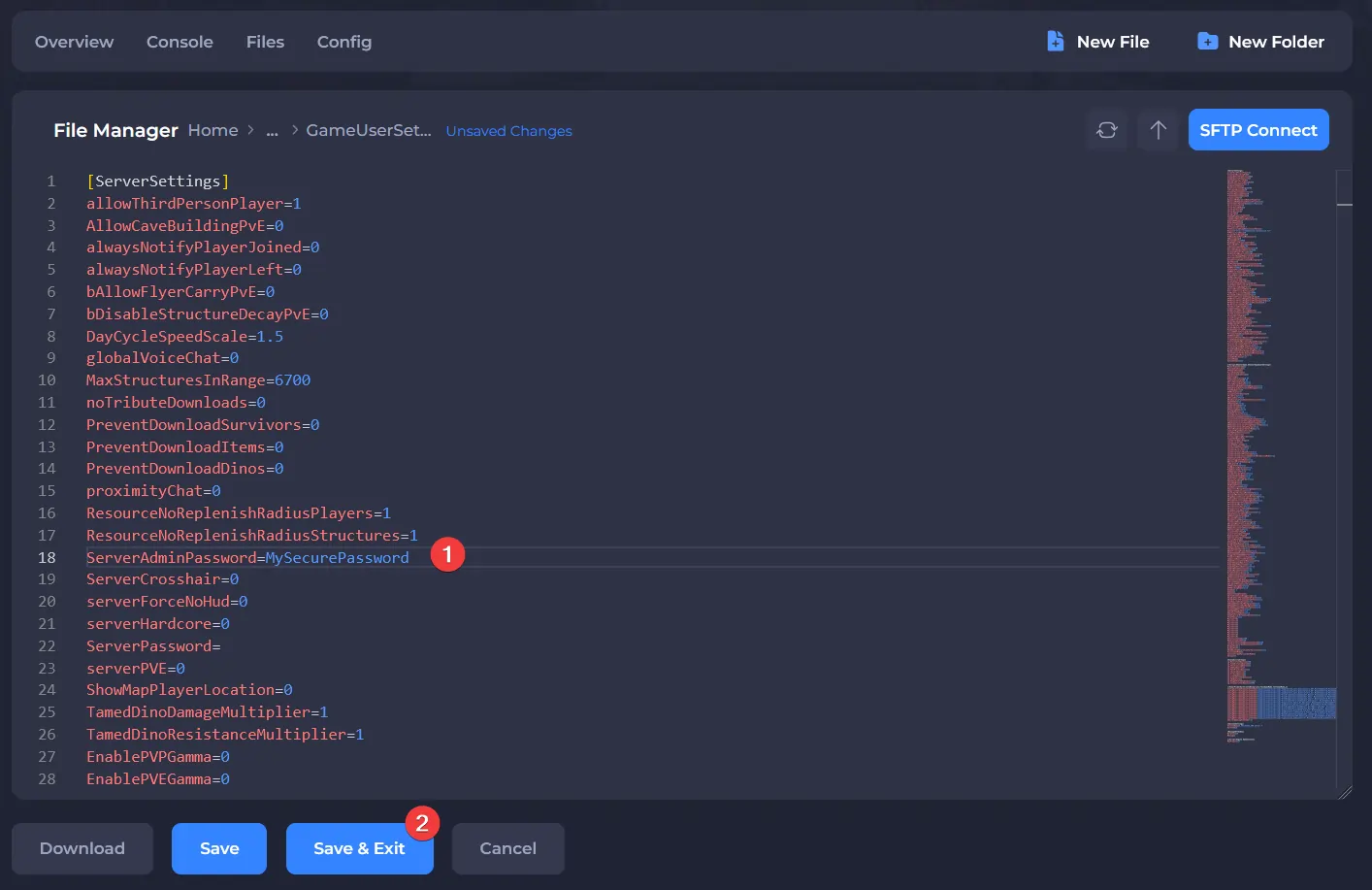Image resolution: width=1372 pixels, height=890 pixels.
Task: Click the blue Save button
Action: point(219,848)
